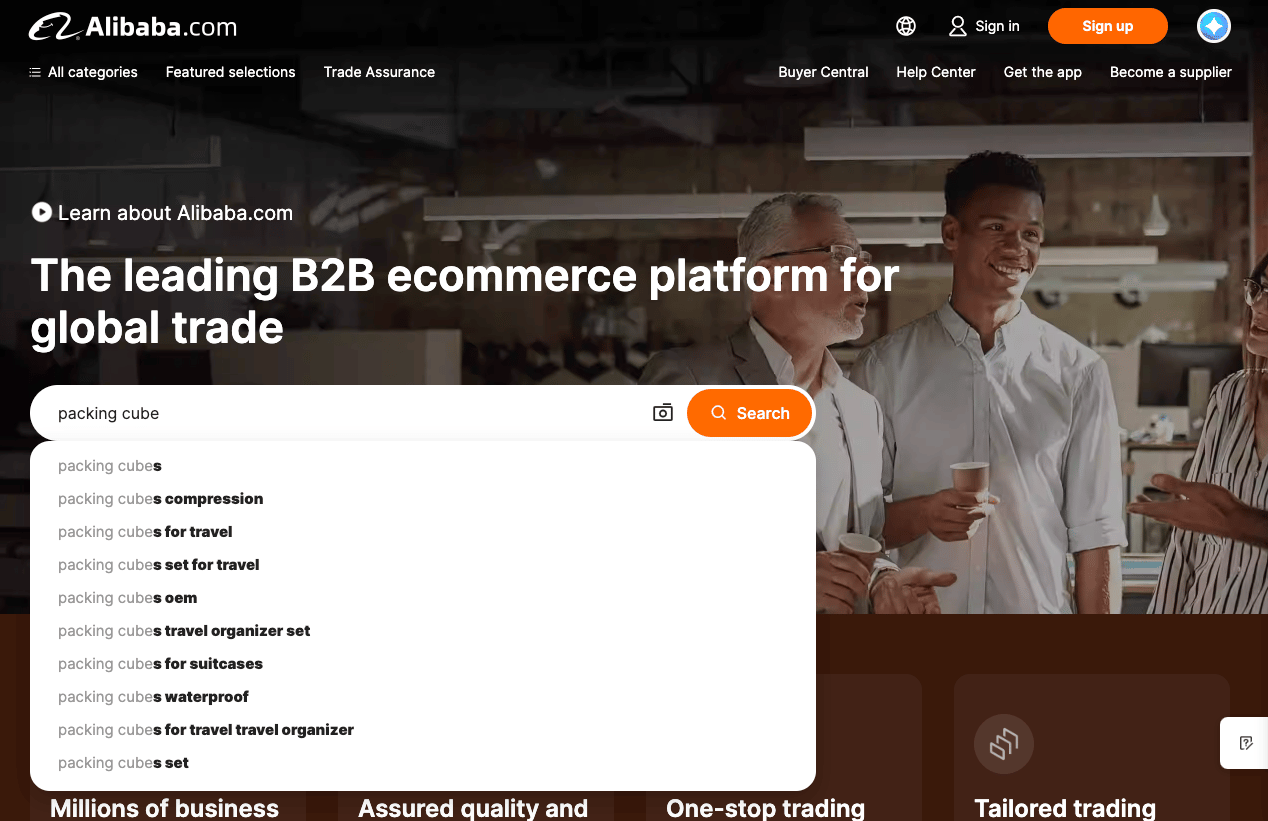Click the Learn about Alibaba.com link
This screenshot has width=1268, height=821.
tap(175, 213)
